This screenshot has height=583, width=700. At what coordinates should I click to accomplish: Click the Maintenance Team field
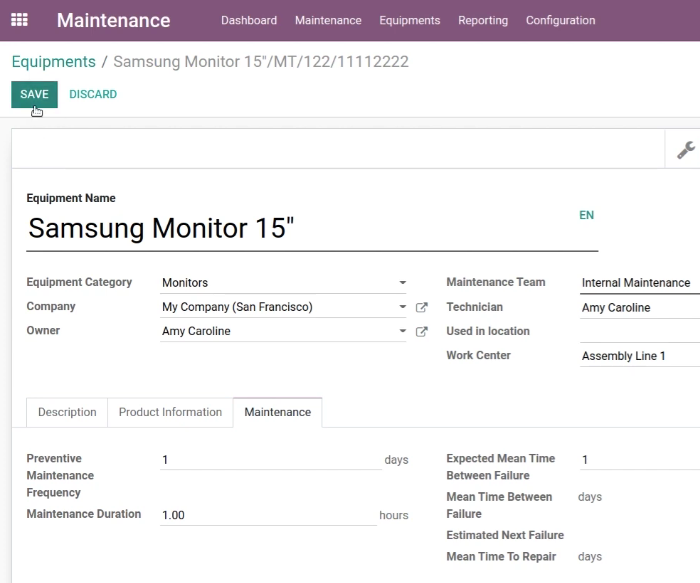click(x=640, y=283)
